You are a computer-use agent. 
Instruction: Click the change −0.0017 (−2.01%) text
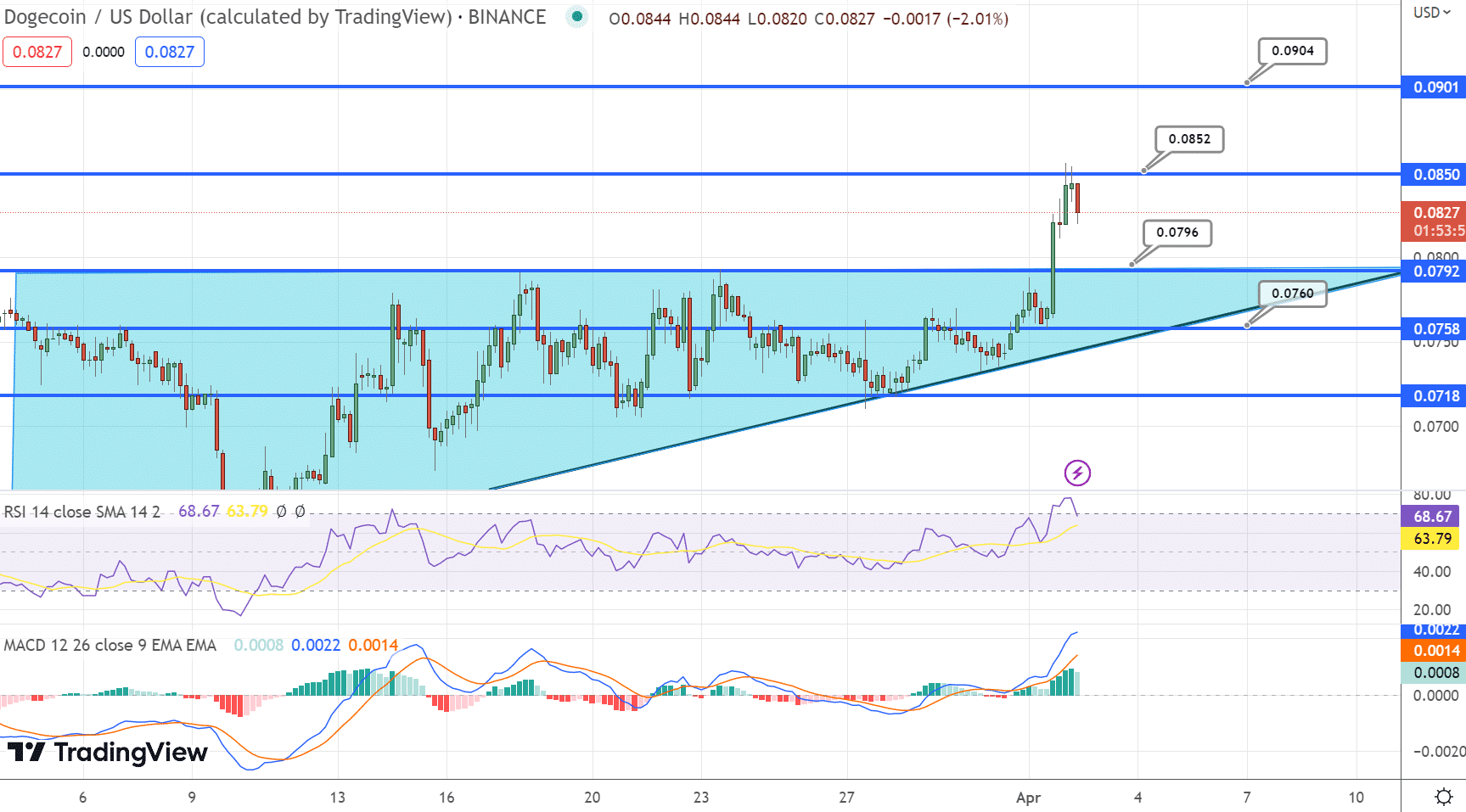[x=946, y=19]
